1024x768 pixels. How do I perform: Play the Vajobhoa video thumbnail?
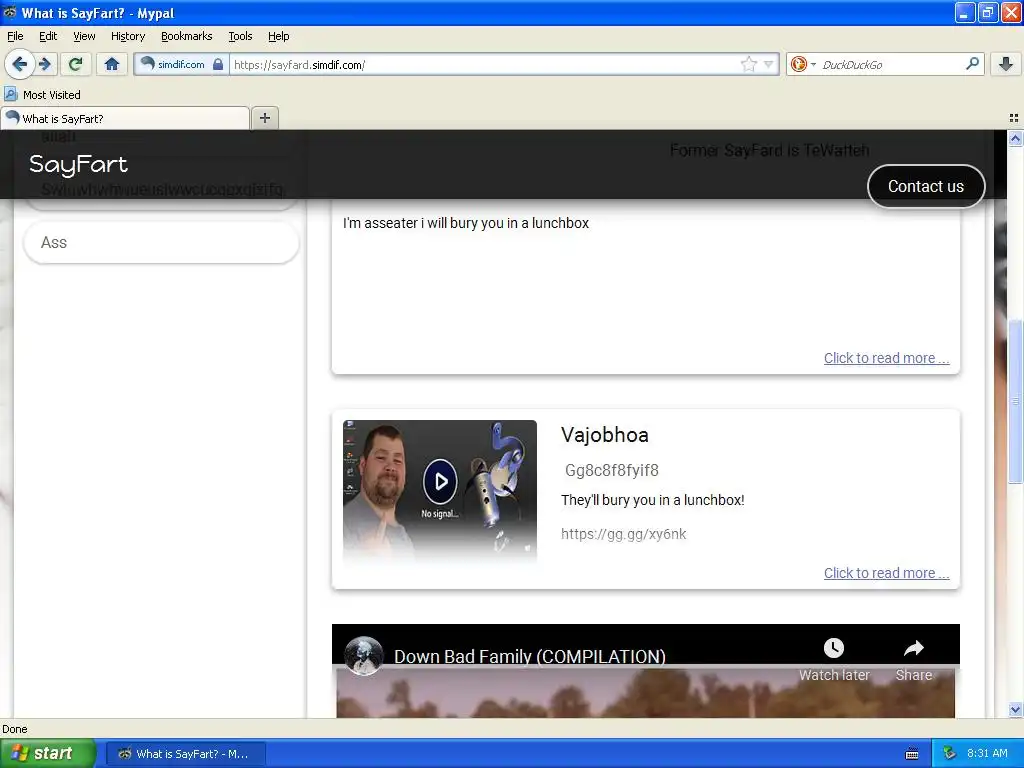pyautogui.click(x=440, y=481)
